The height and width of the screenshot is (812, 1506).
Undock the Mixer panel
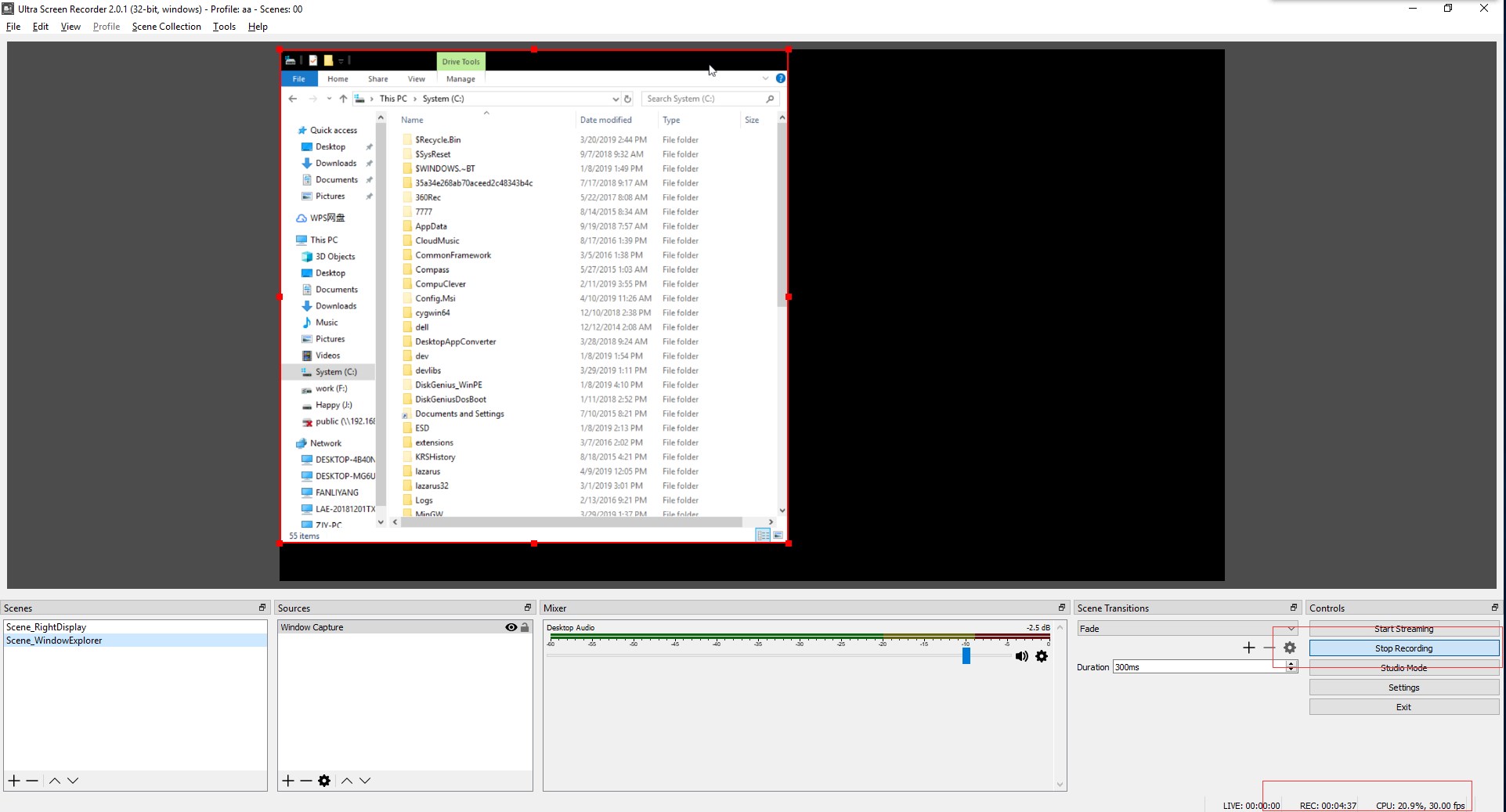pyautogui.click(x=1062, y=608)
